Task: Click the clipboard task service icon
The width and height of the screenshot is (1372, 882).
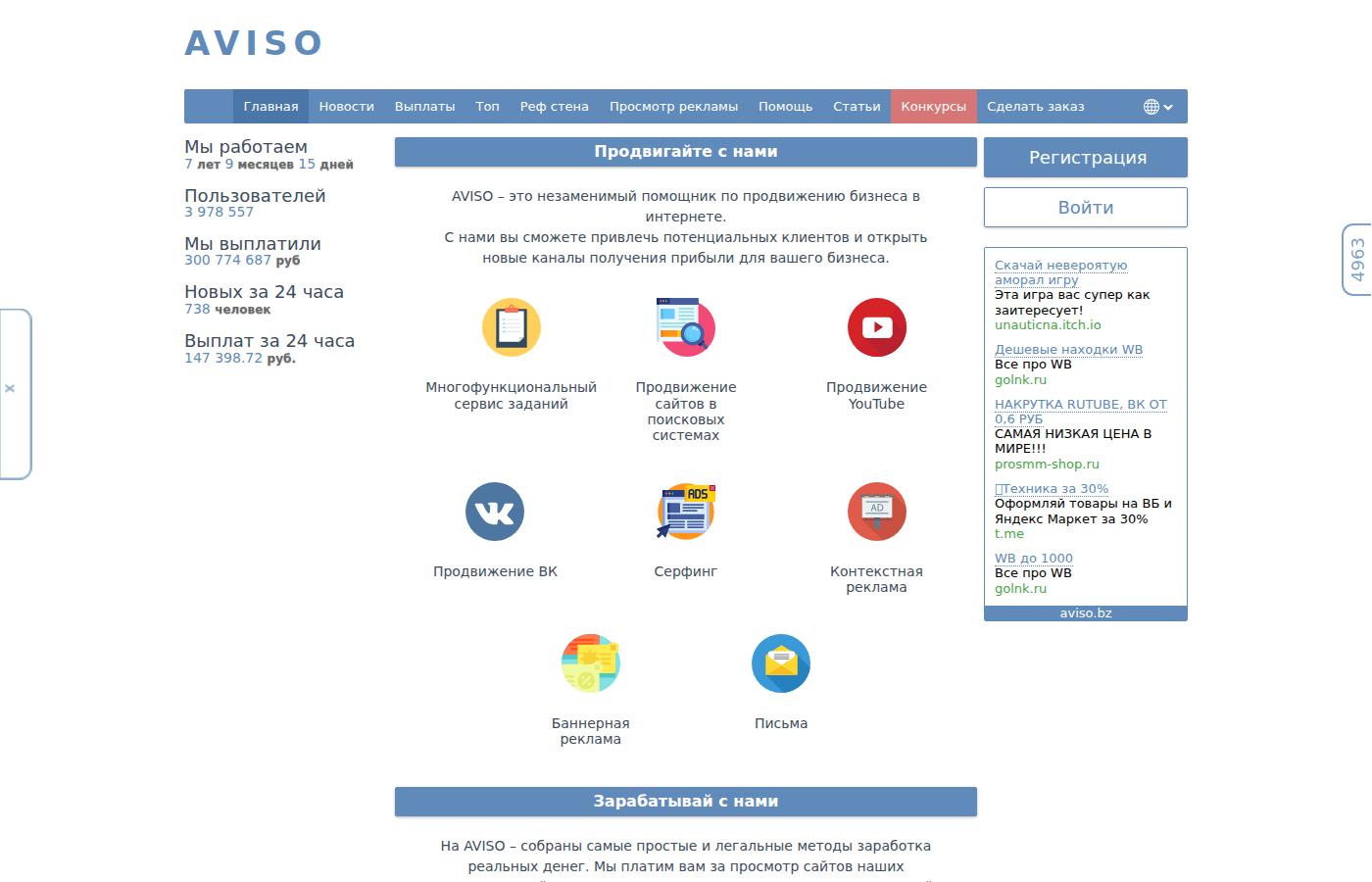Action: point(512,327)
